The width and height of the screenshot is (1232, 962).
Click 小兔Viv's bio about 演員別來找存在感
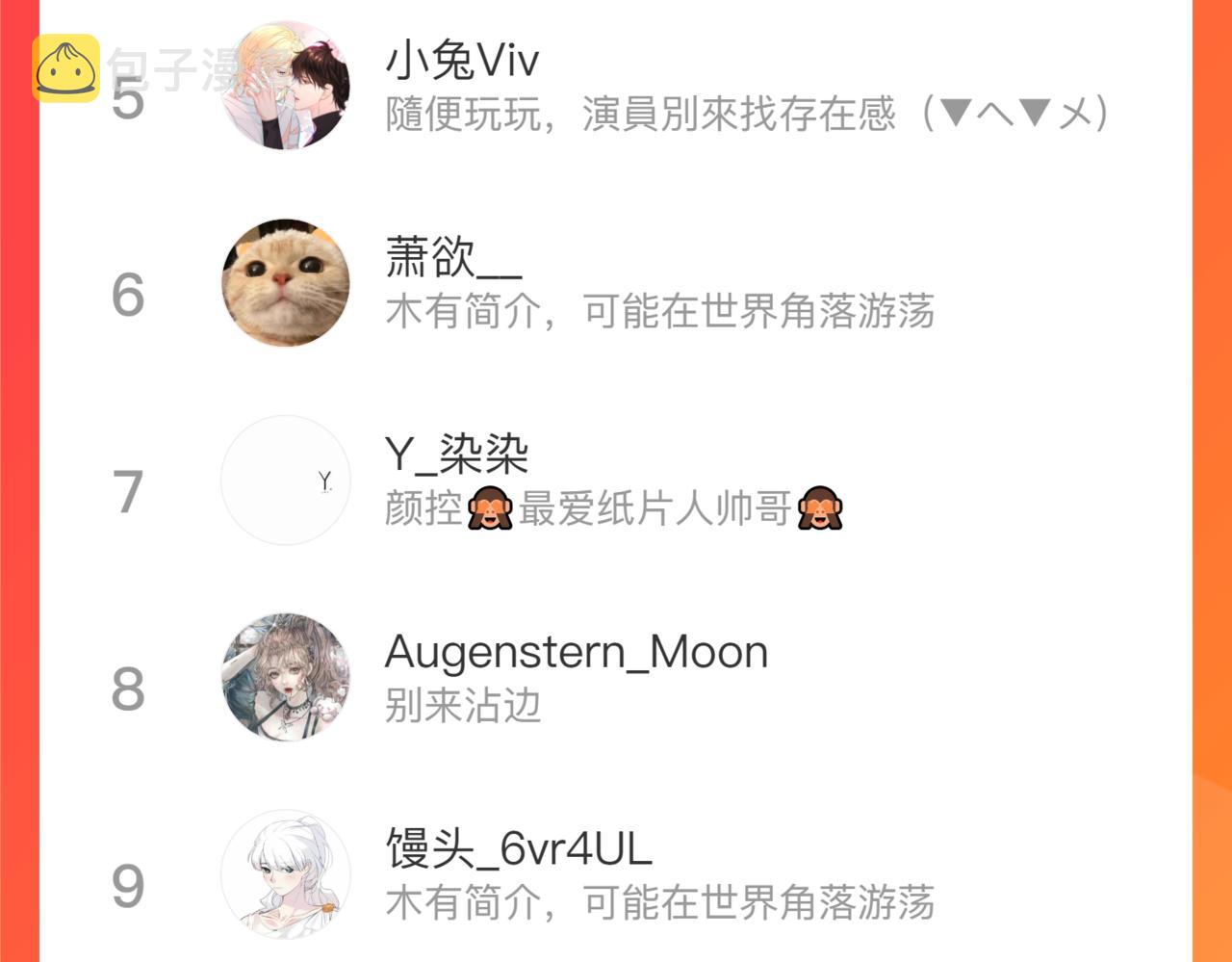748,115
